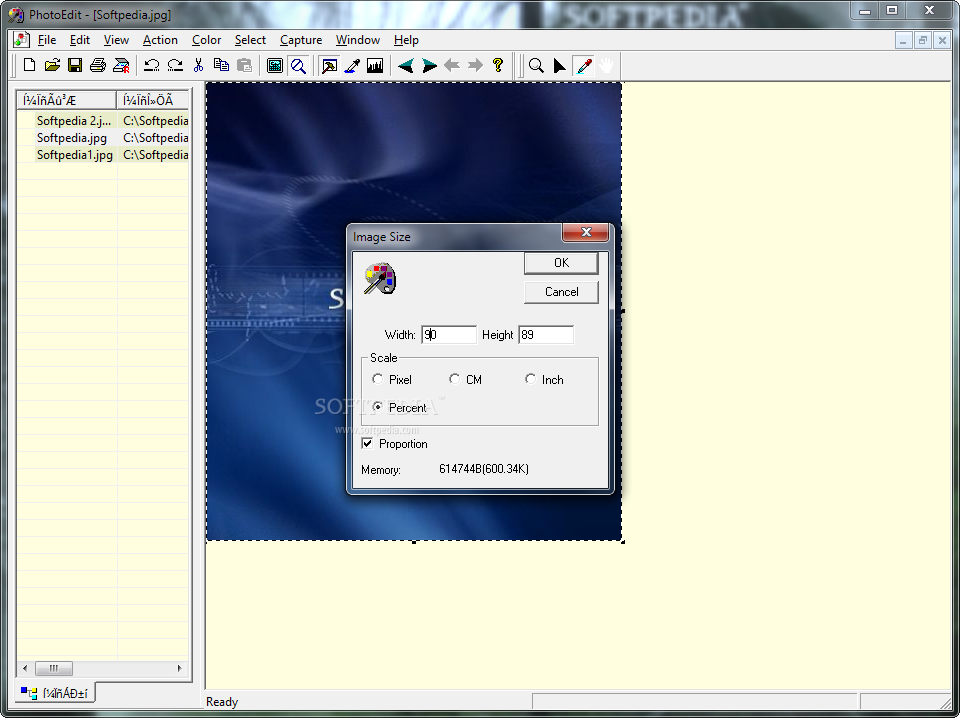The height and width of the screenshot is (718, 960).
Task: Open the histogram toolbar icon
Action: point(375,65)
